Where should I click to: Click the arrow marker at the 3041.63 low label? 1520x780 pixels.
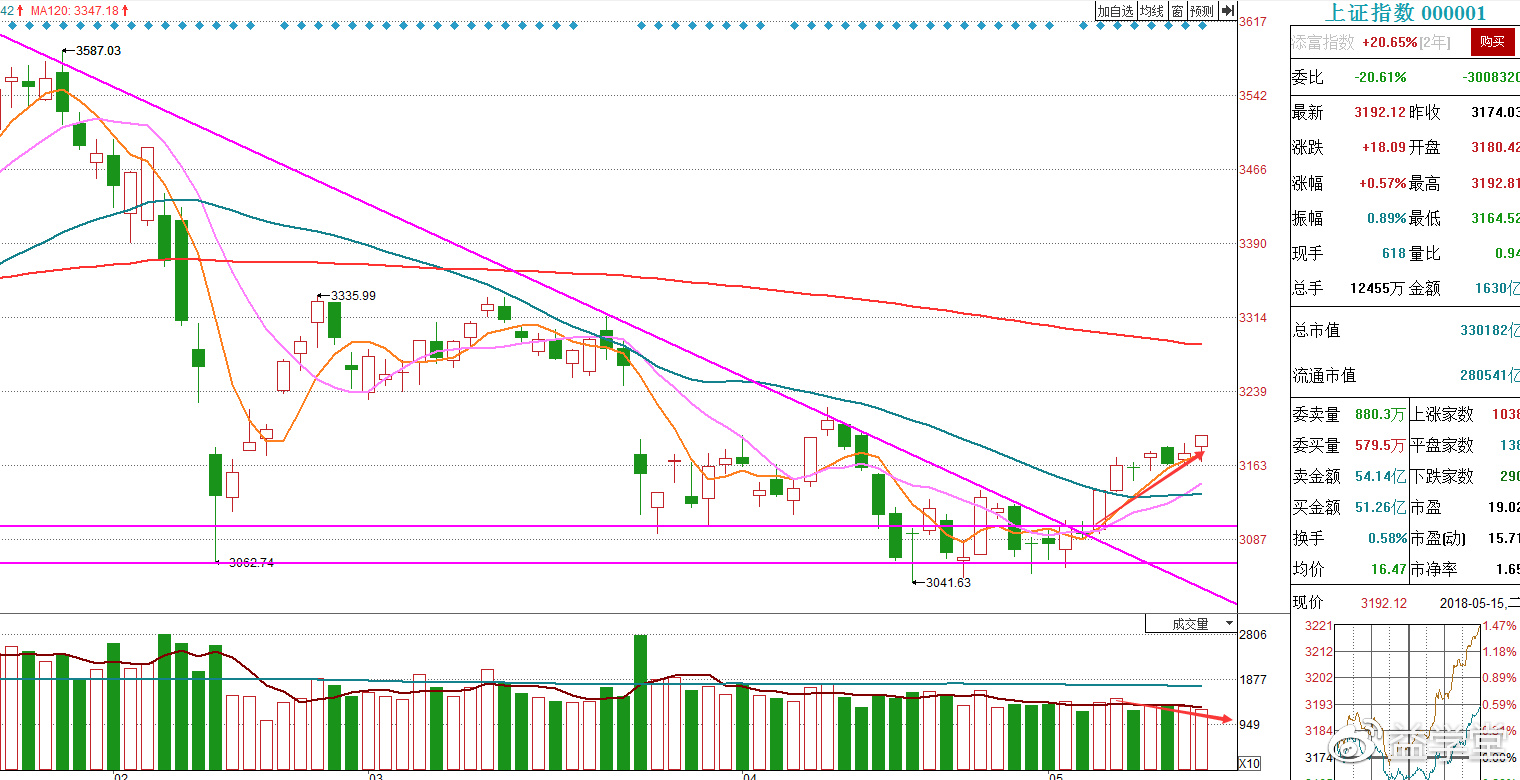tap(916, 582)
